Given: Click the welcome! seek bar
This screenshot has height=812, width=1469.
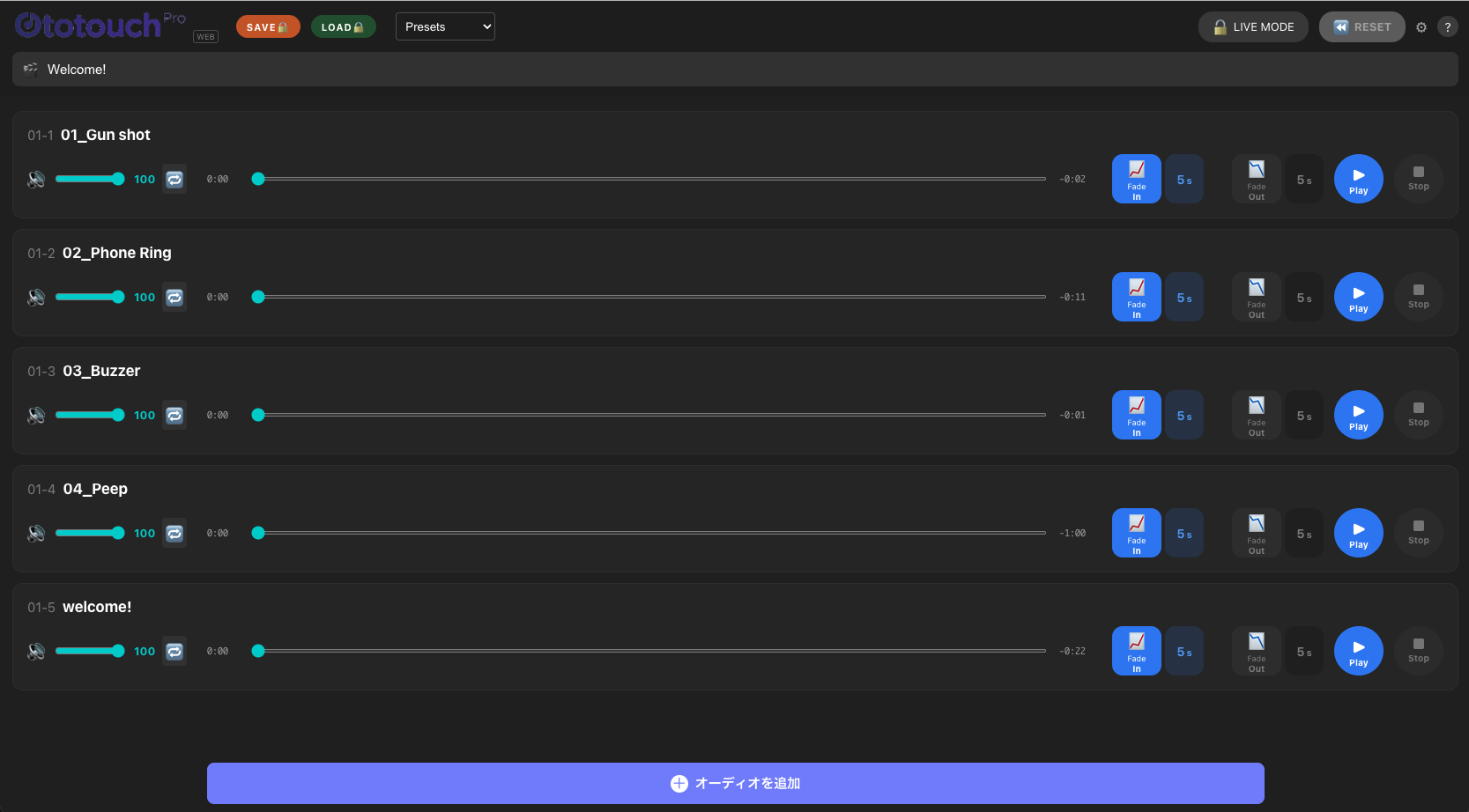Looking at the screenshot, I should [x=649, y=651].
